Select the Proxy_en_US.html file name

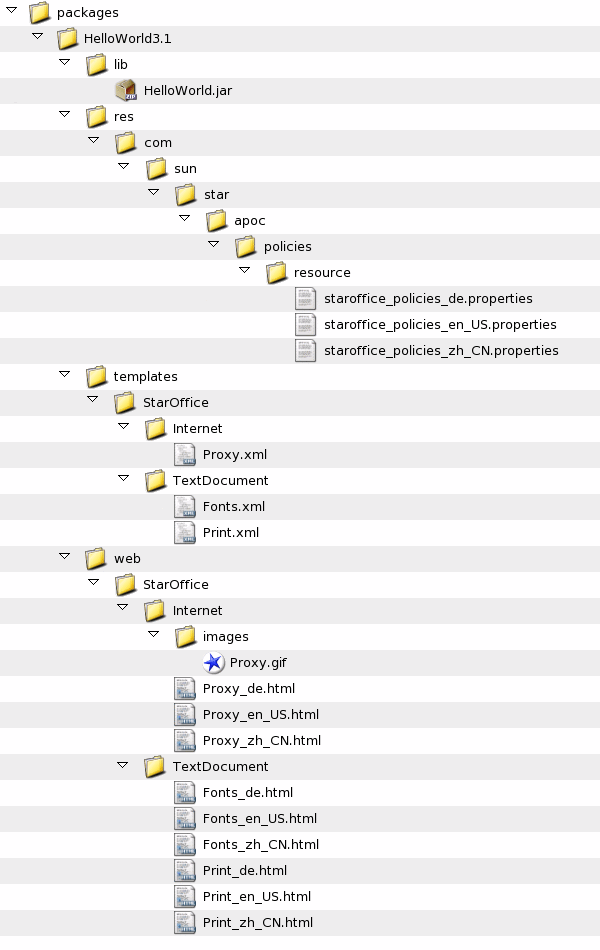pos(261,715)
